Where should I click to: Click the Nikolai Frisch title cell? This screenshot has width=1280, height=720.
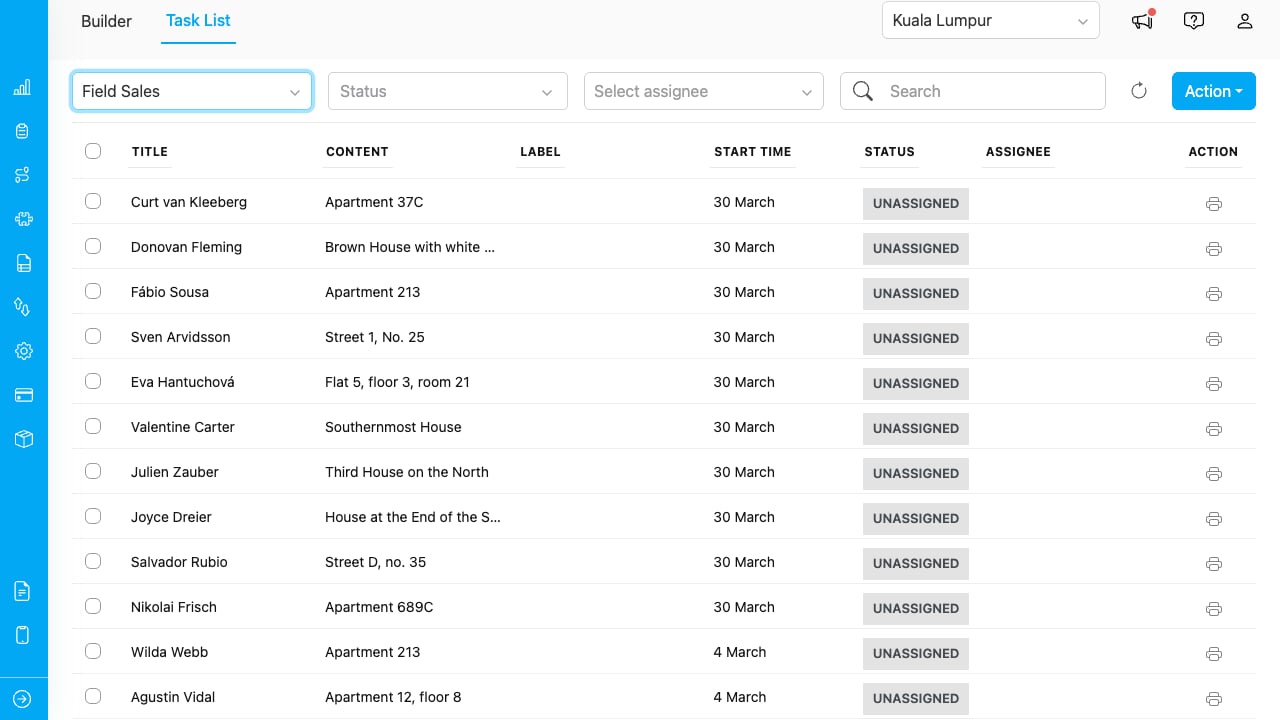[174, 607]
